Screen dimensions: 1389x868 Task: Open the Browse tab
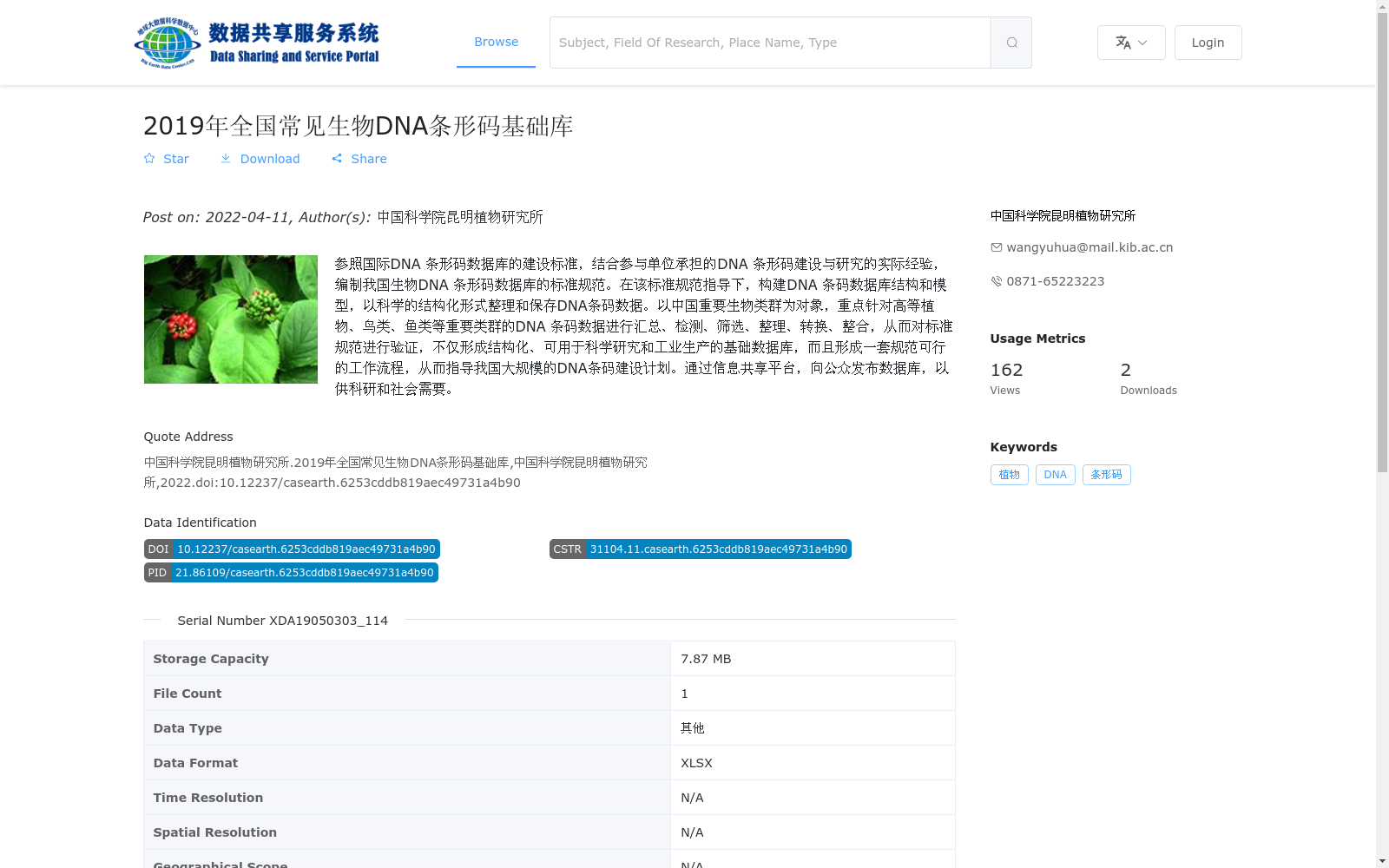pyautogui.click(x=496, y=42)
